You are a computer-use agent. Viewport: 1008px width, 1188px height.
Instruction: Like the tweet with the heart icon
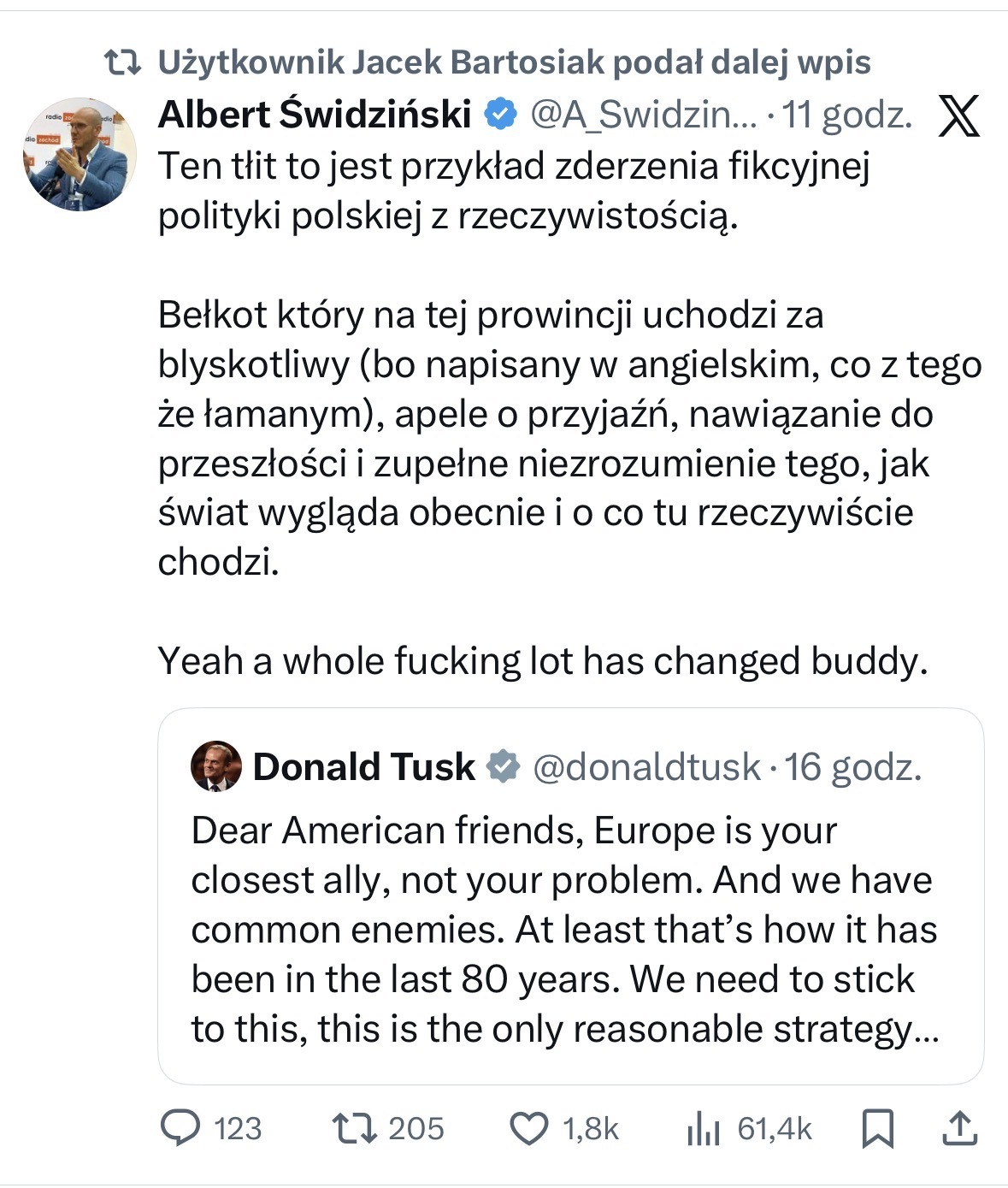[x=529, y=1128]
